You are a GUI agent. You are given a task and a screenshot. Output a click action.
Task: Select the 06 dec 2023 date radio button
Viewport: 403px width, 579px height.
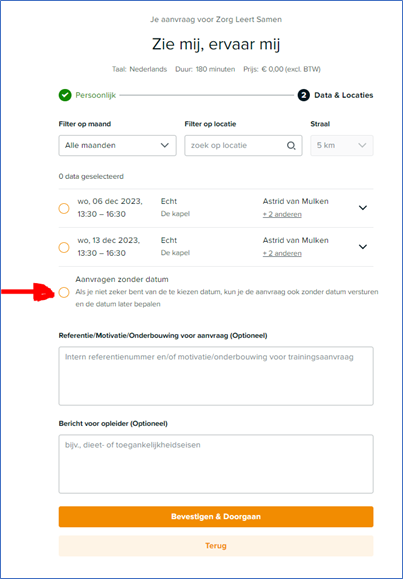pos(64,208)
